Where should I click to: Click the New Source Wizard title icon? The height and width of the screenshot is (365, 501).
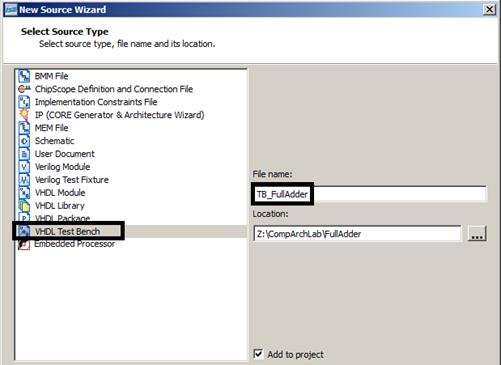[x=10, y=9]
